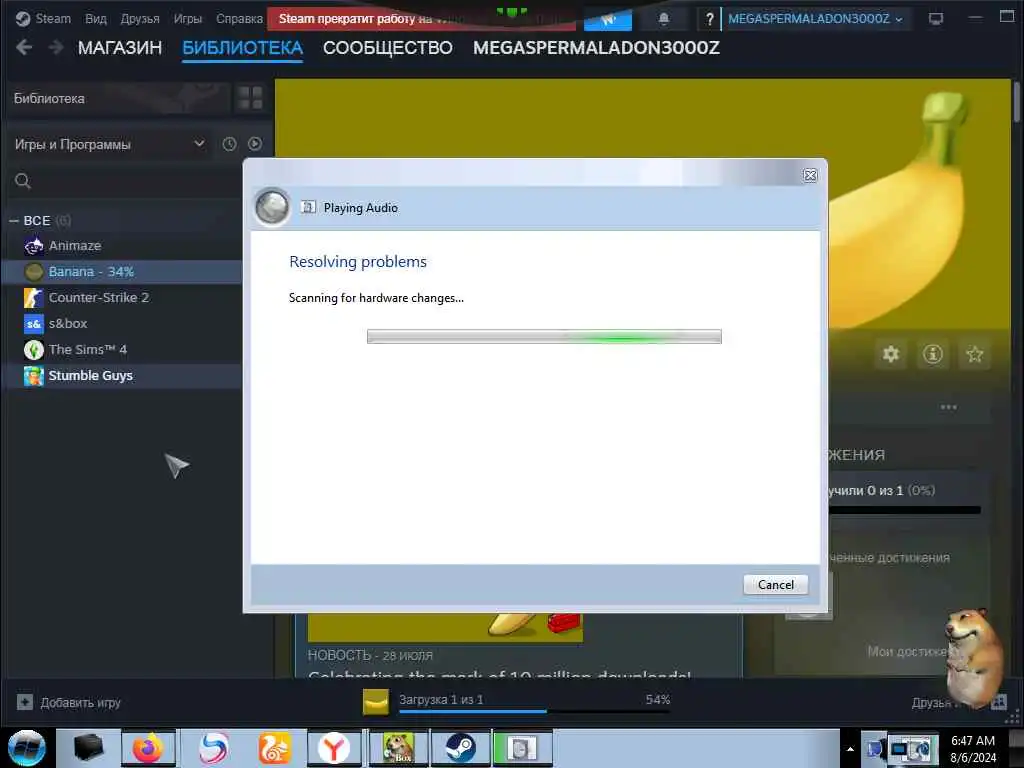Open the Вид menu
The width and height of the screenshot is (1024, 768).
(x=95, y=19)
